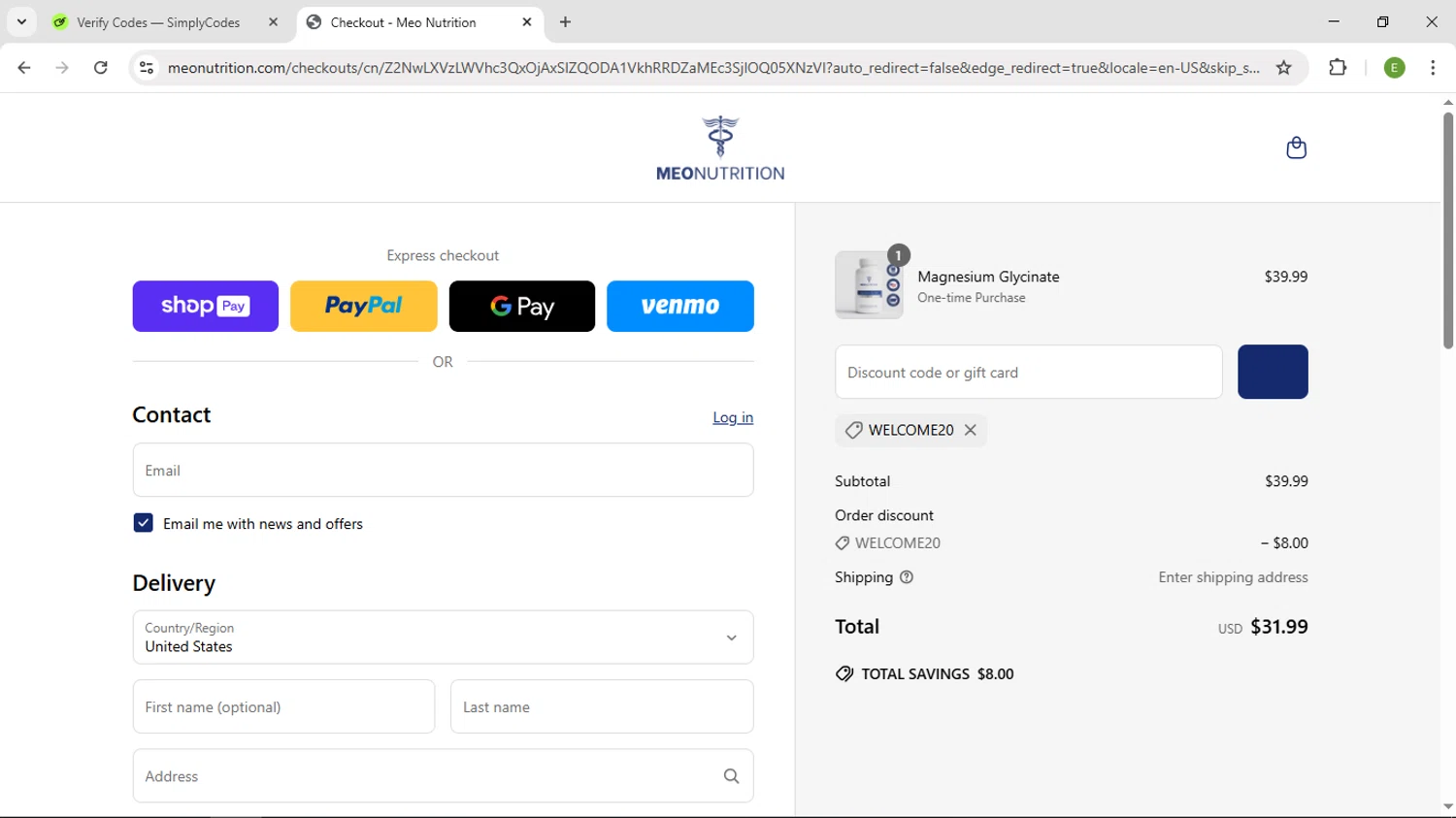Image resolution: width=1456 pixels, height=818 pixels.
Task: Go back with the browser back arrow
Action: coord(24,68)
